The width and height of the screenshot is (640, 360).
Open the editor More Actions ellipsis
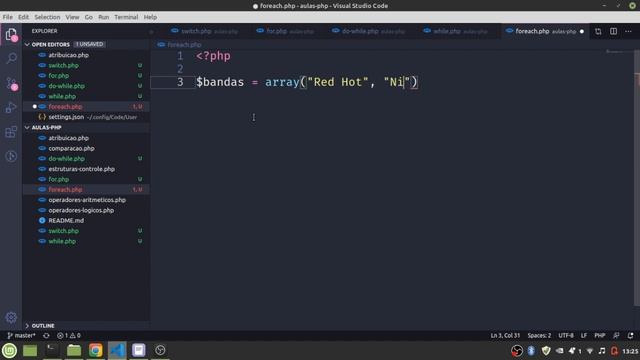628,31
